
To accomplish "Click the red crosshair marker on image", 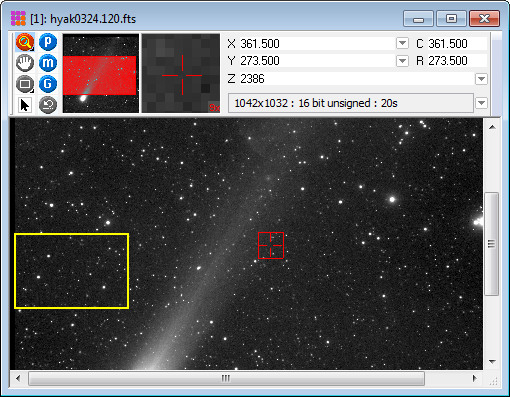I will click(271, 245).
